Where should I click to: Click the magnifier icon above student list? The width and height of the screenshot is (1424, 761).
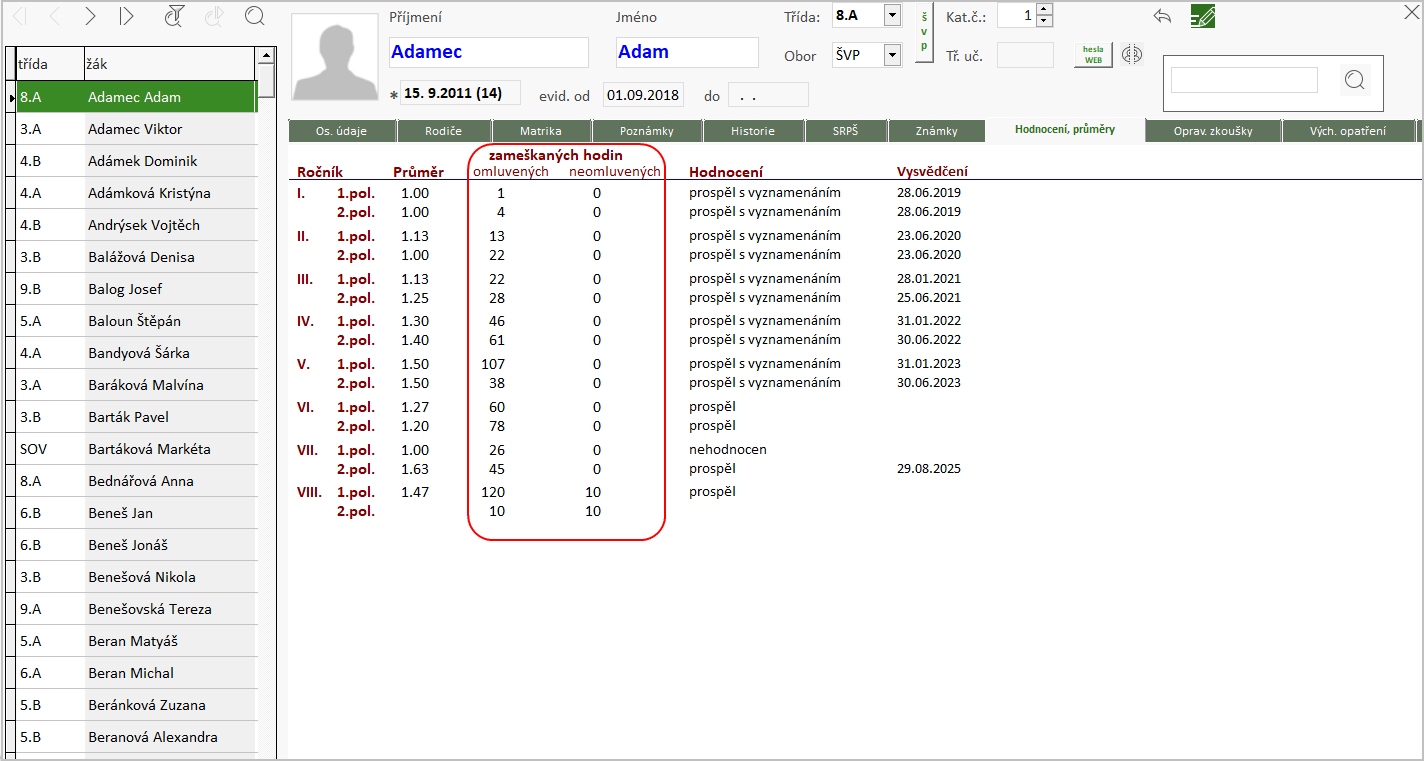tap(255, 16)
